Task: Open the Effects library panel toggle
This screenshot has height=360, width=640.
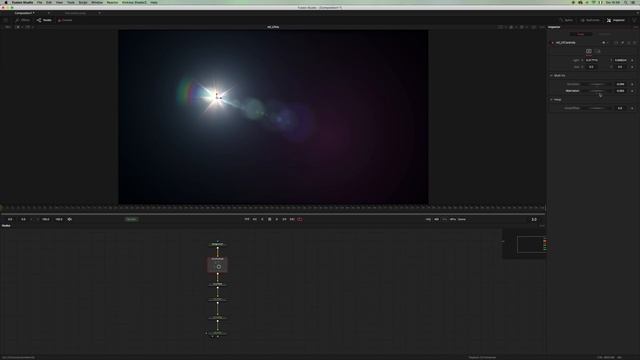Action: 22,20
